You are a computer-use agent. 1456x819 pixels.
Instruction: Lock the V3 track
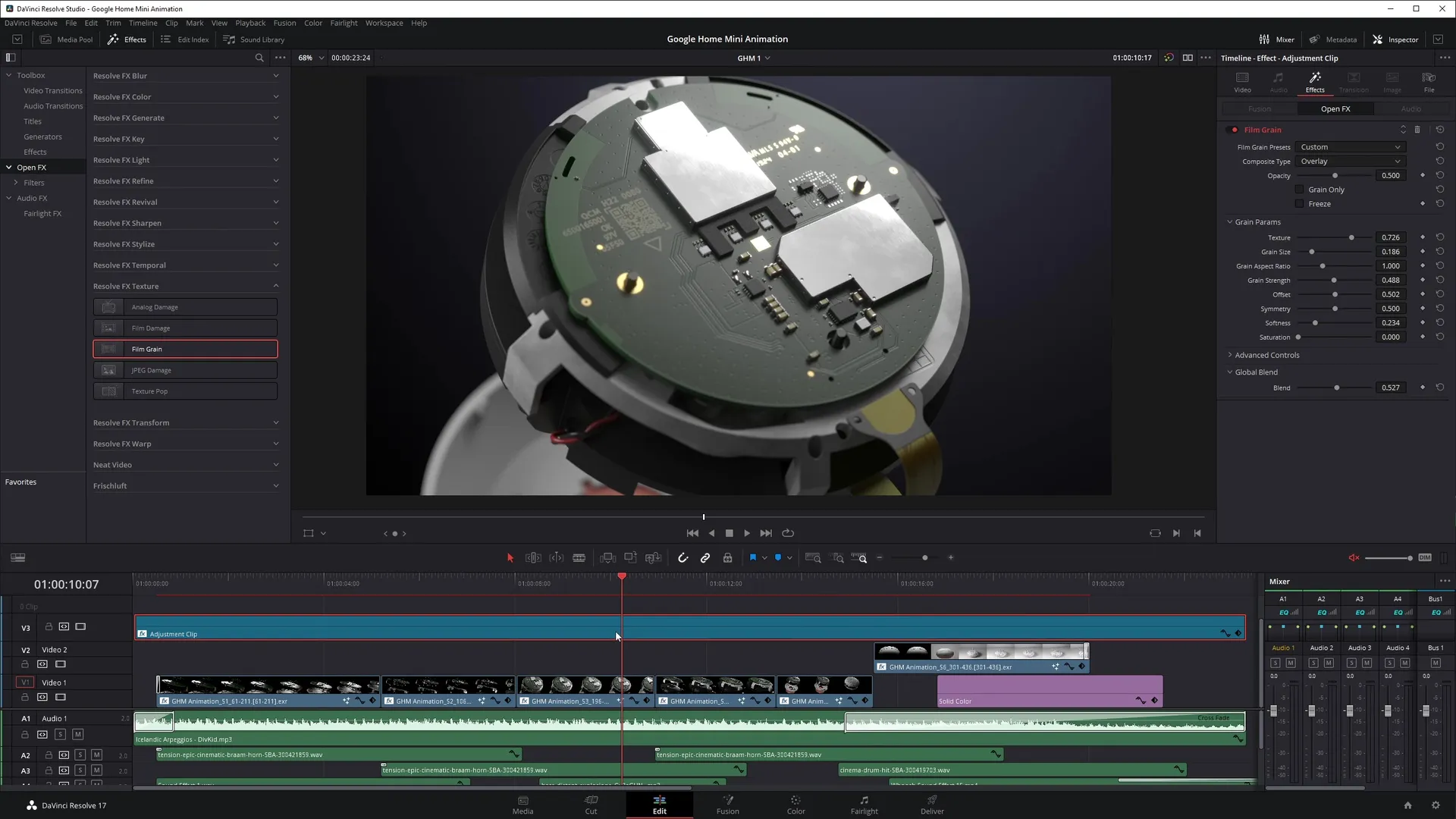point(49,627)
